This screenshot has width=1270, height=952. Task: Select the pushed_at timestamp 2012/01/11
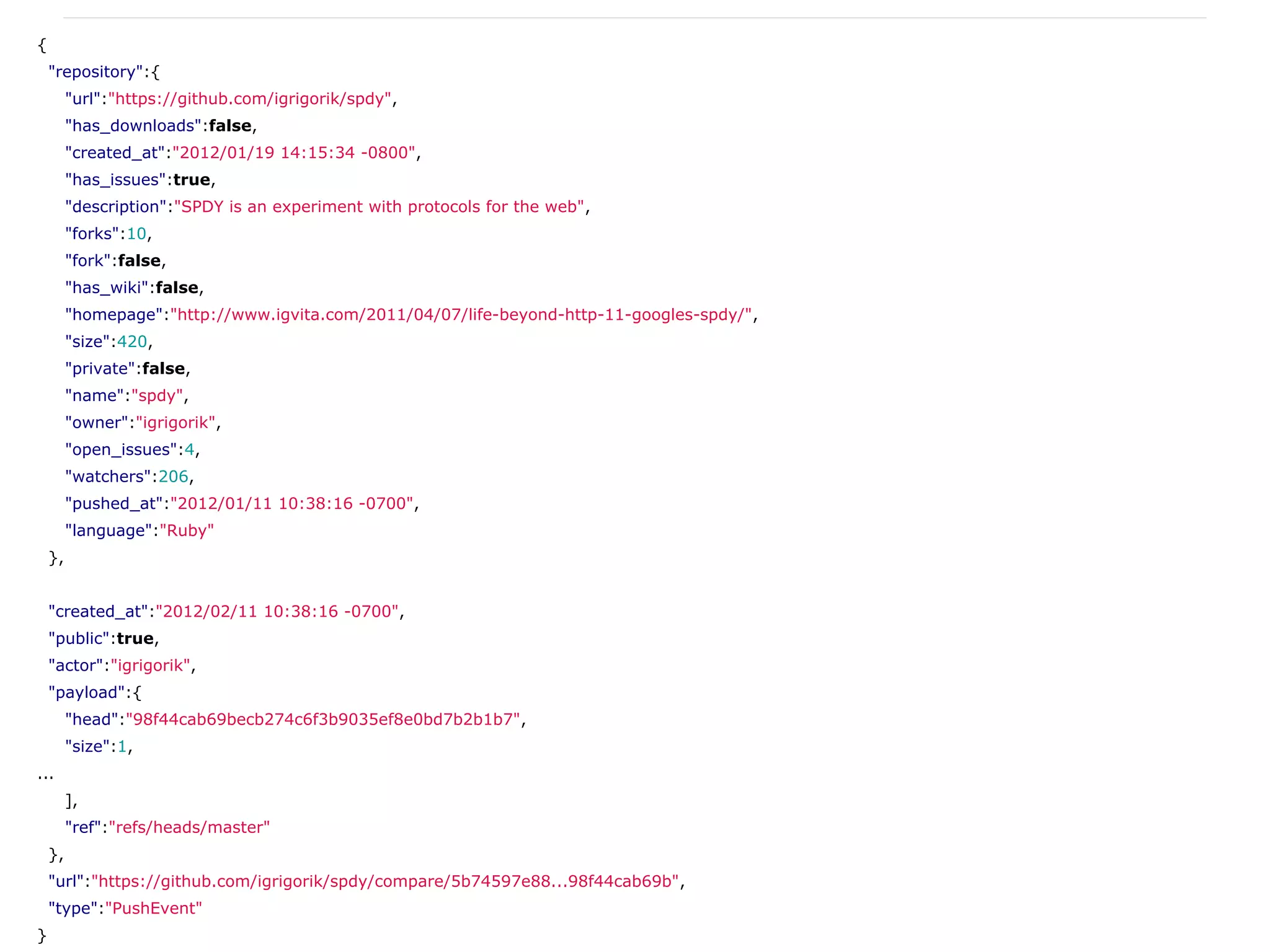[292, 504]
